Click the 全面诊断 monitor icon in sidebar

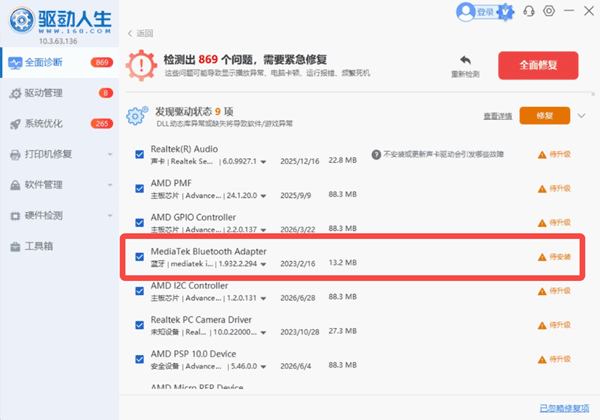15,63
